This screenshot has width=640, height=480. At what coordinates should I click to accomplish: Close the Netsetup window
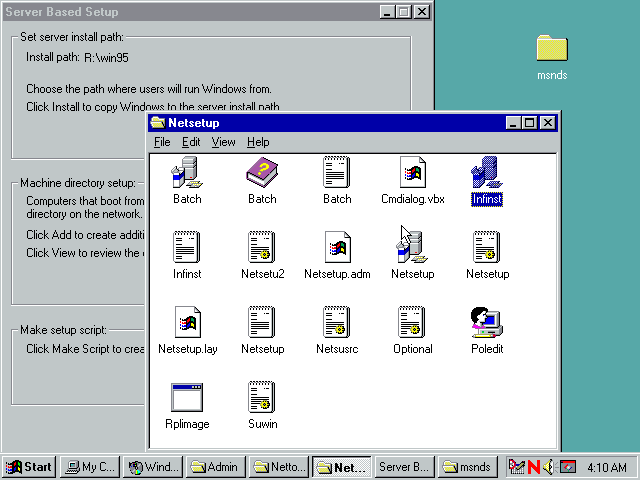548,122
